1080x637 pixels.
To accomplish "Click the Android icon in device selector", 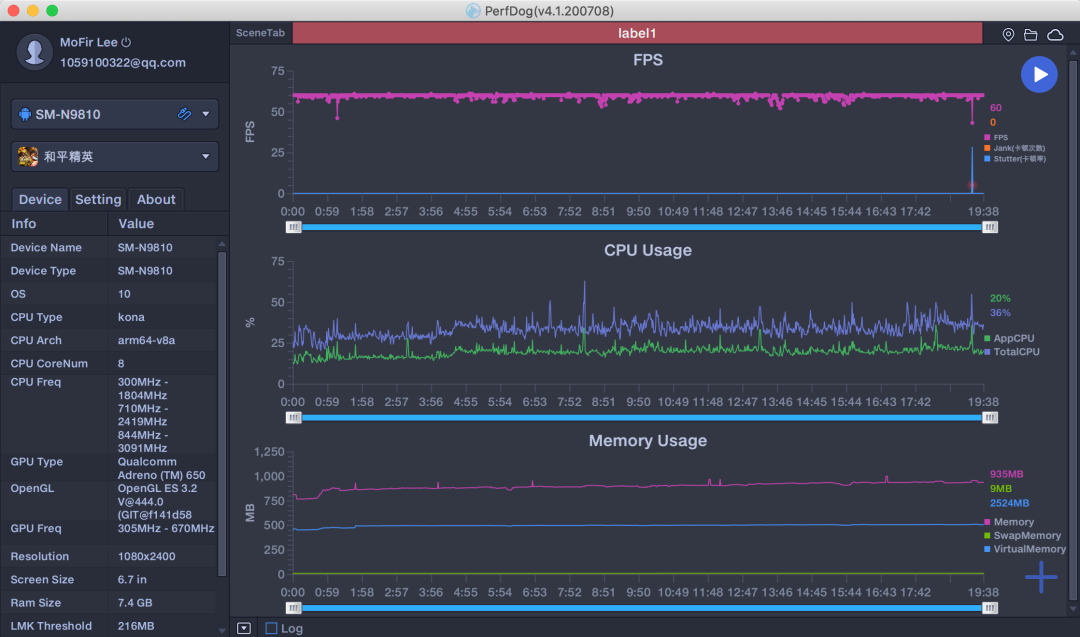I will (x=25, y=114).
